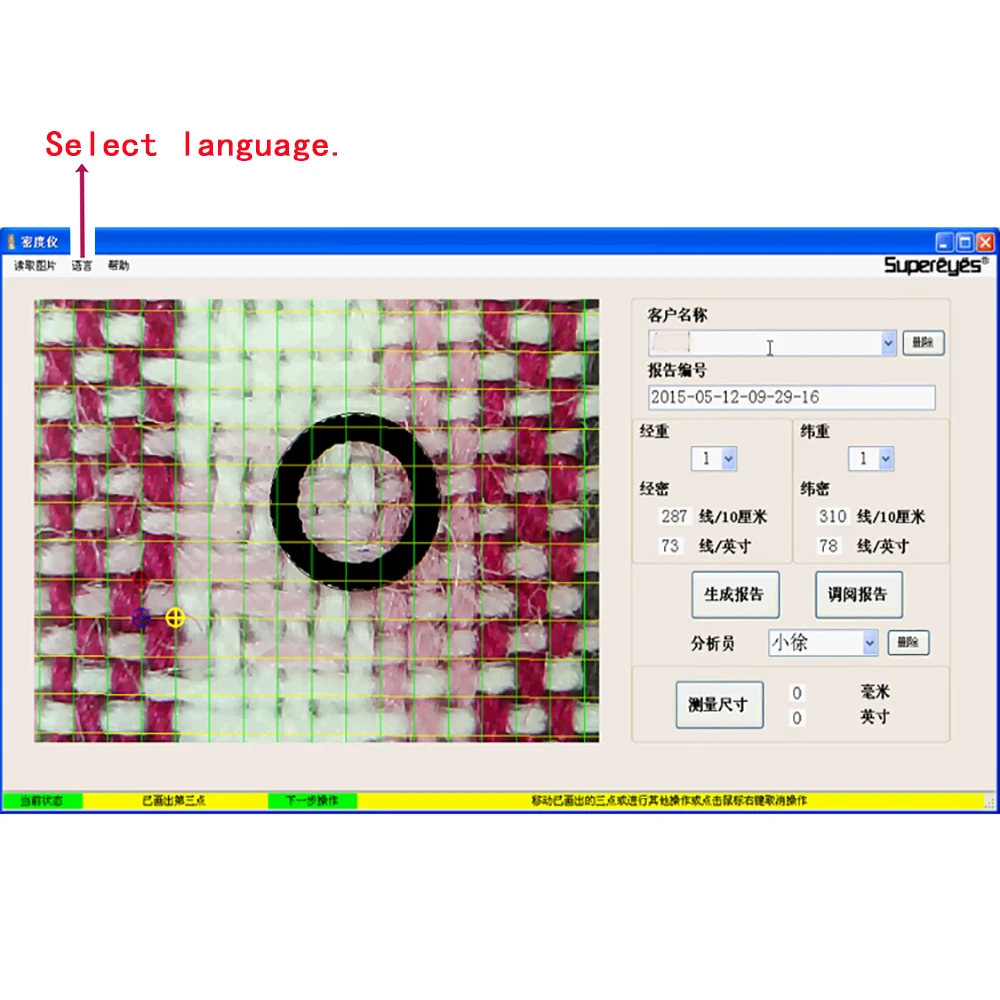The height and width of the screenshot is (1000, 1000).
Task: Open the 纬重 value dropdown
Action: [x=885, y=459]
